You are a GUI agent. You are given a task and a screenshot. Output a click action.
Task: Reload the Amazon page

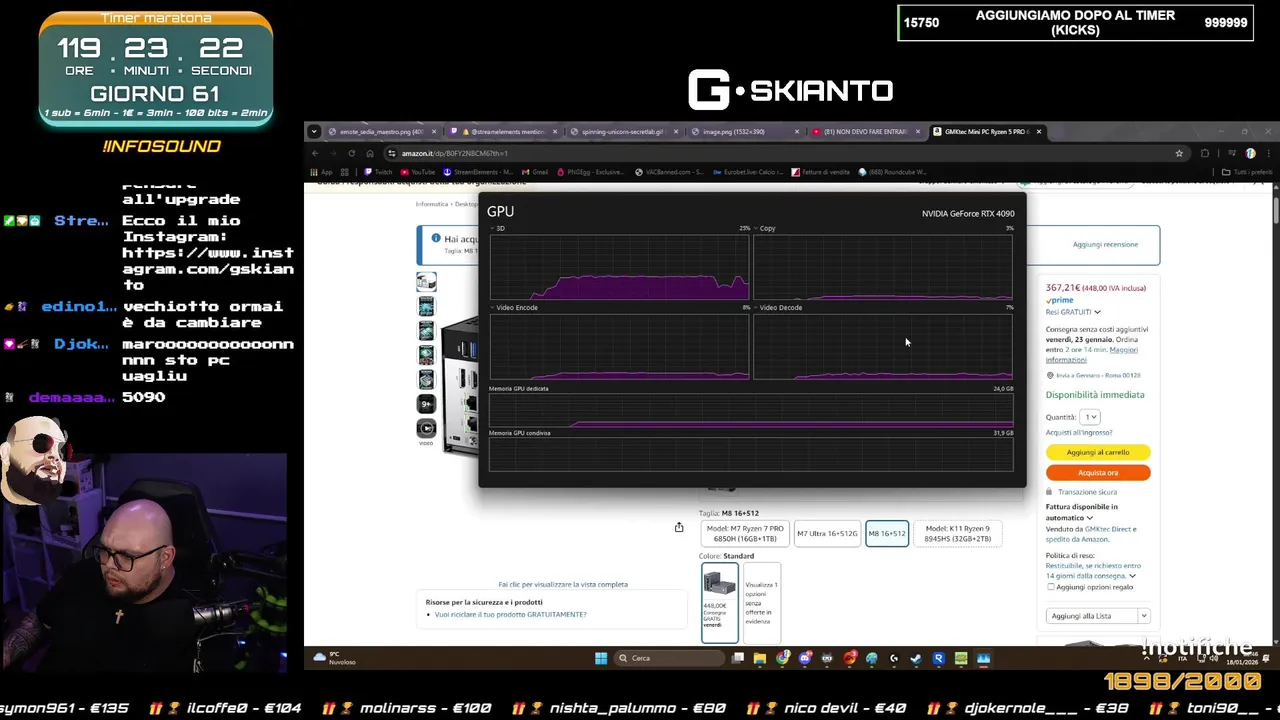(351, 153)
